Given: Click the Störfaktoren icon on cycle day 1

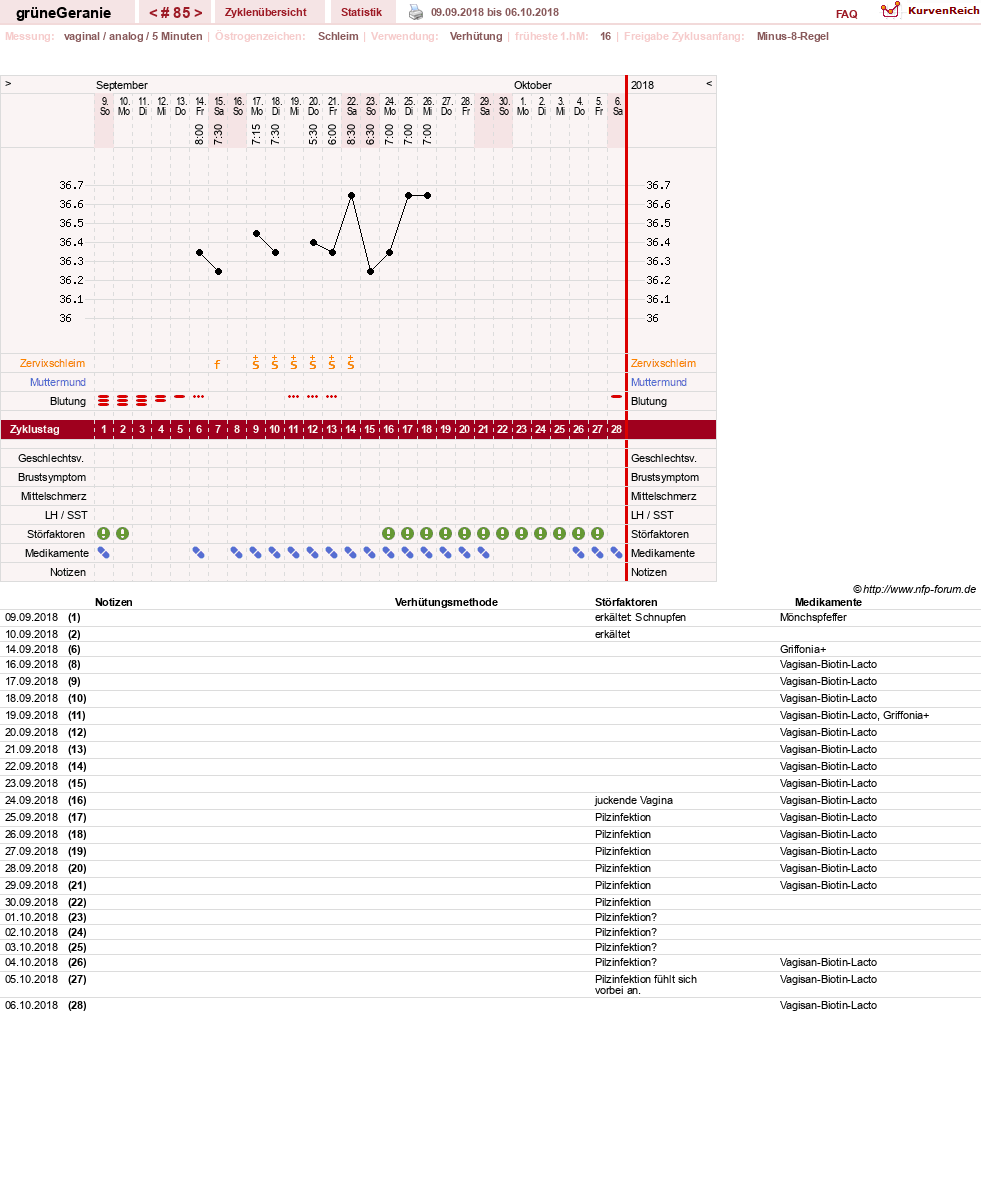Looking at the screenshot, I should 104,533.
